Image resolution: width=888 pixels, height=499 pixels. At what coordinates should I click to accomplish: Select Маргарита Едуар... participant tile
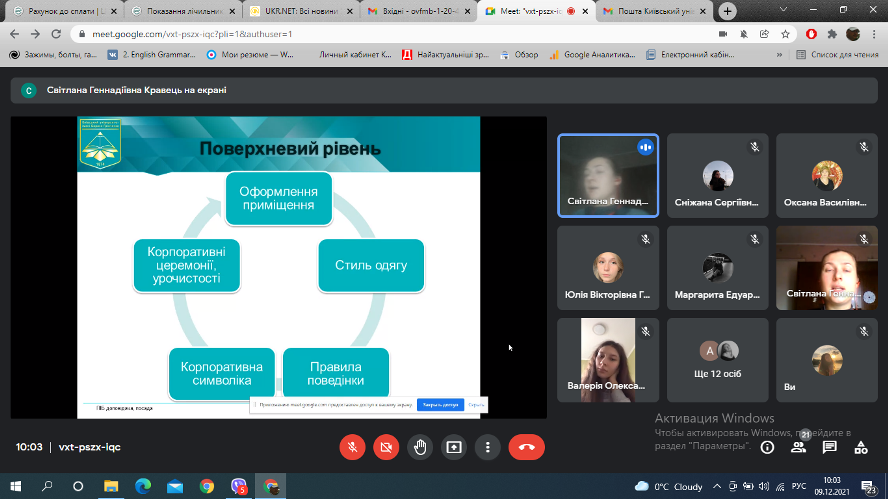(x=718, y=268)
